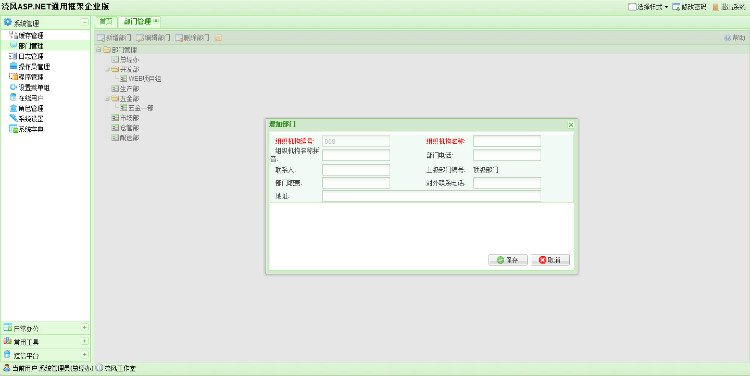This screenshot has height=376, width=750.
Task: Click the 部门邮箱 input field
Action: (356, 183)
